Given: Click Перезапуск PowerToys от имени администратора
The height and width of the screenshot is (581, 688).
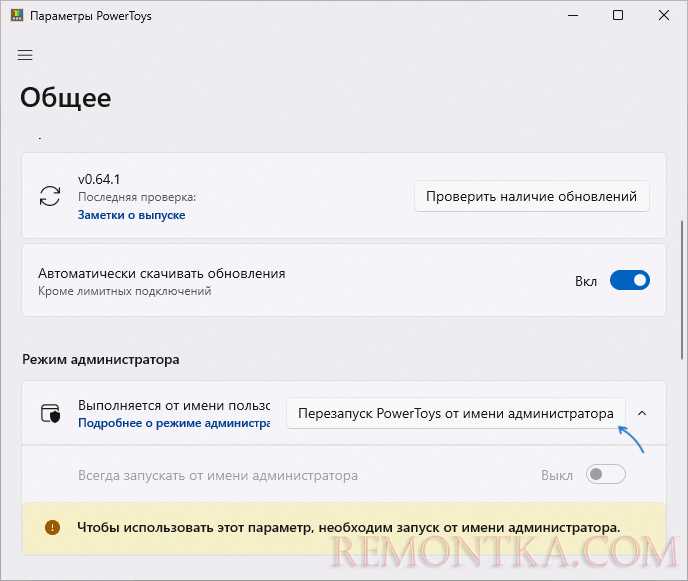Looking at the screenshot, I should [456, 413].
